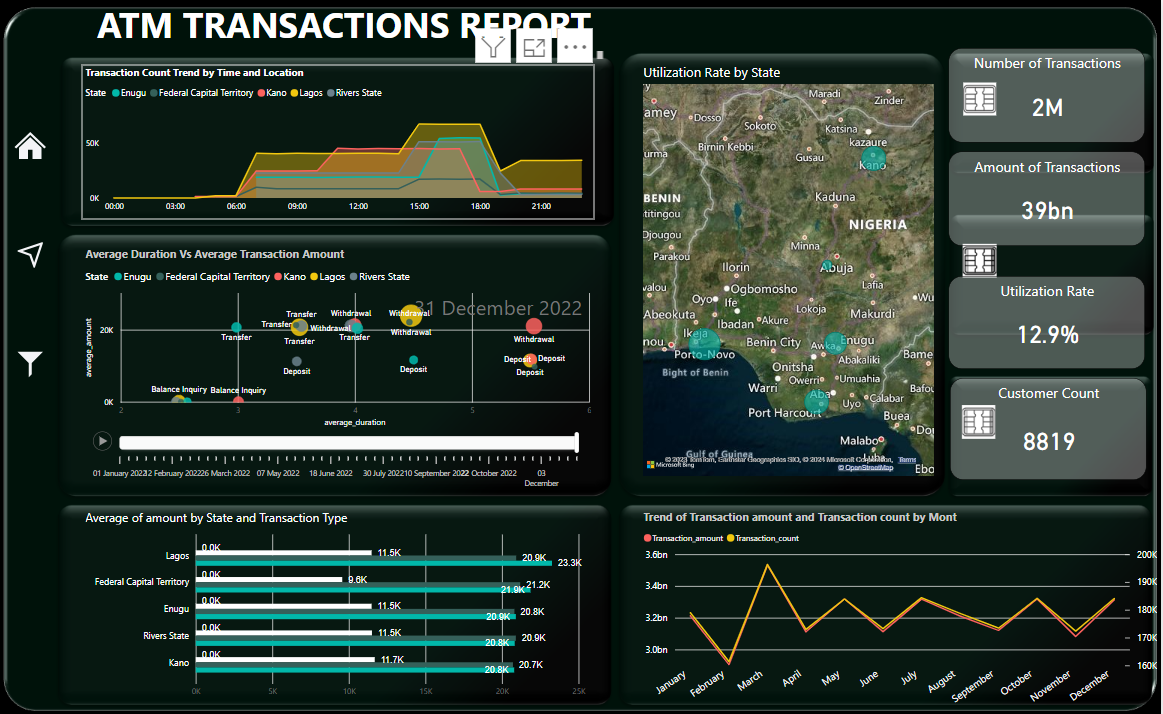Click the card icon above Utilization Rate
This screenshot has width=1163, height=714.
pyautogui.click(x=979, y=260)
